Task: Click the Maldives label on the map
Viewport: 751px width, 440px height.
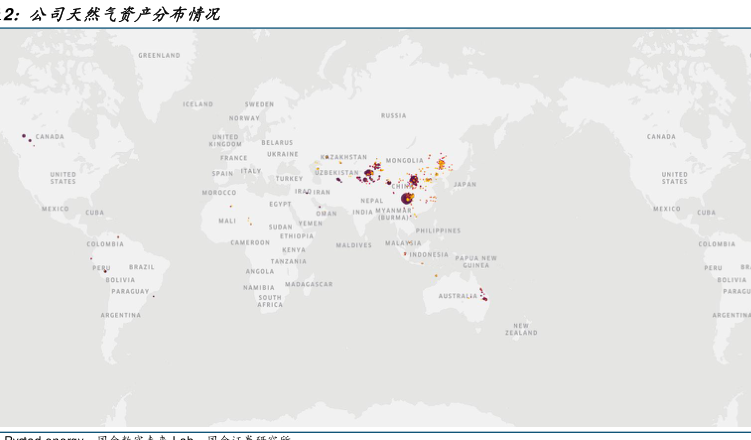Action: (354, 245)
